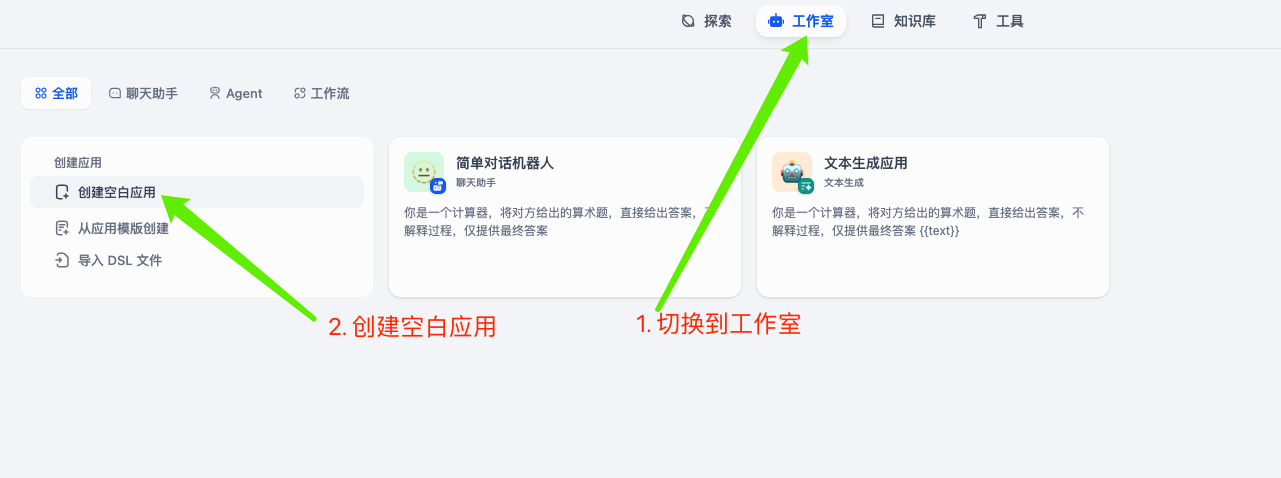
Task: Click 导入 DSL 文件 option
Action: click(120, 260)
